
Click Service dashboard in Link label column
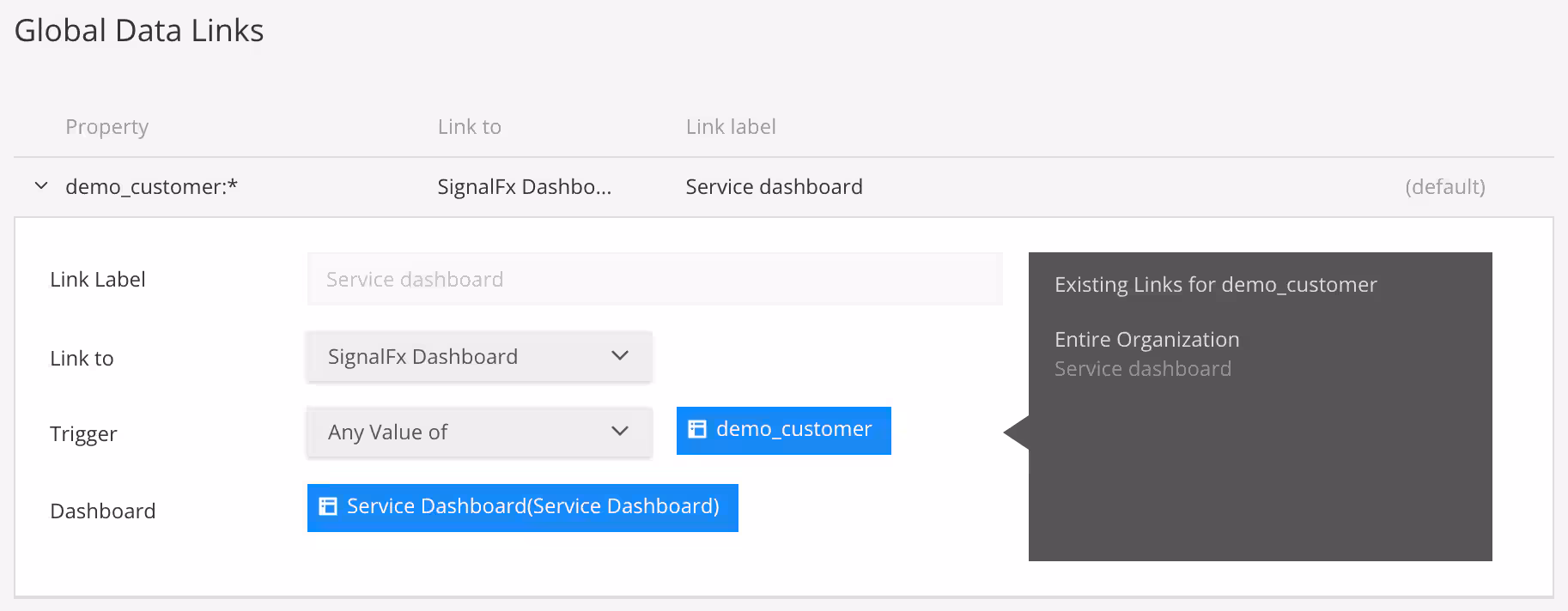(x=774, y=187)
